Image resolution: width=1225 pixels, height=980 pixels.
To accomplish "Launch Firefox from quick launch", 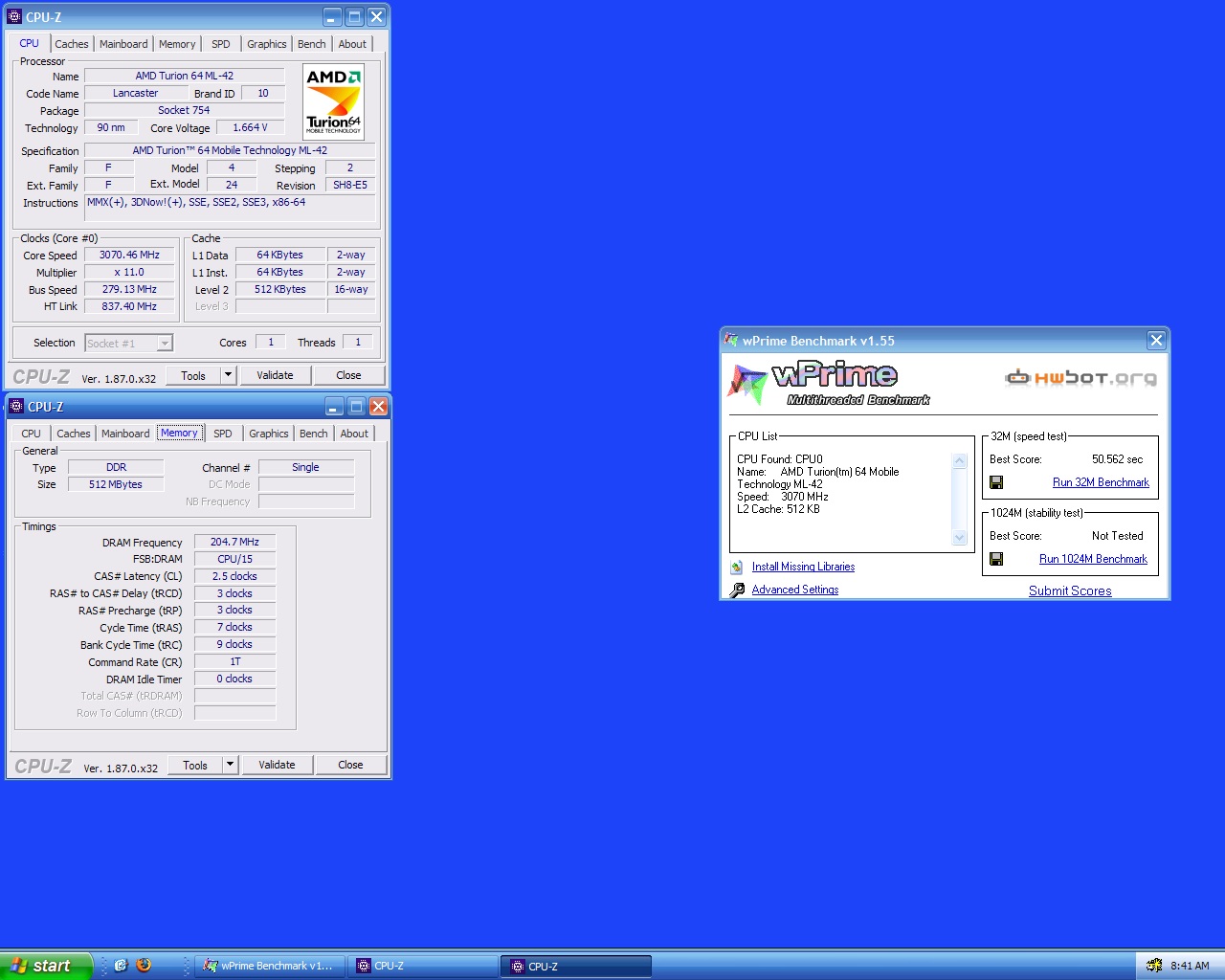I will tap(144, 966).
